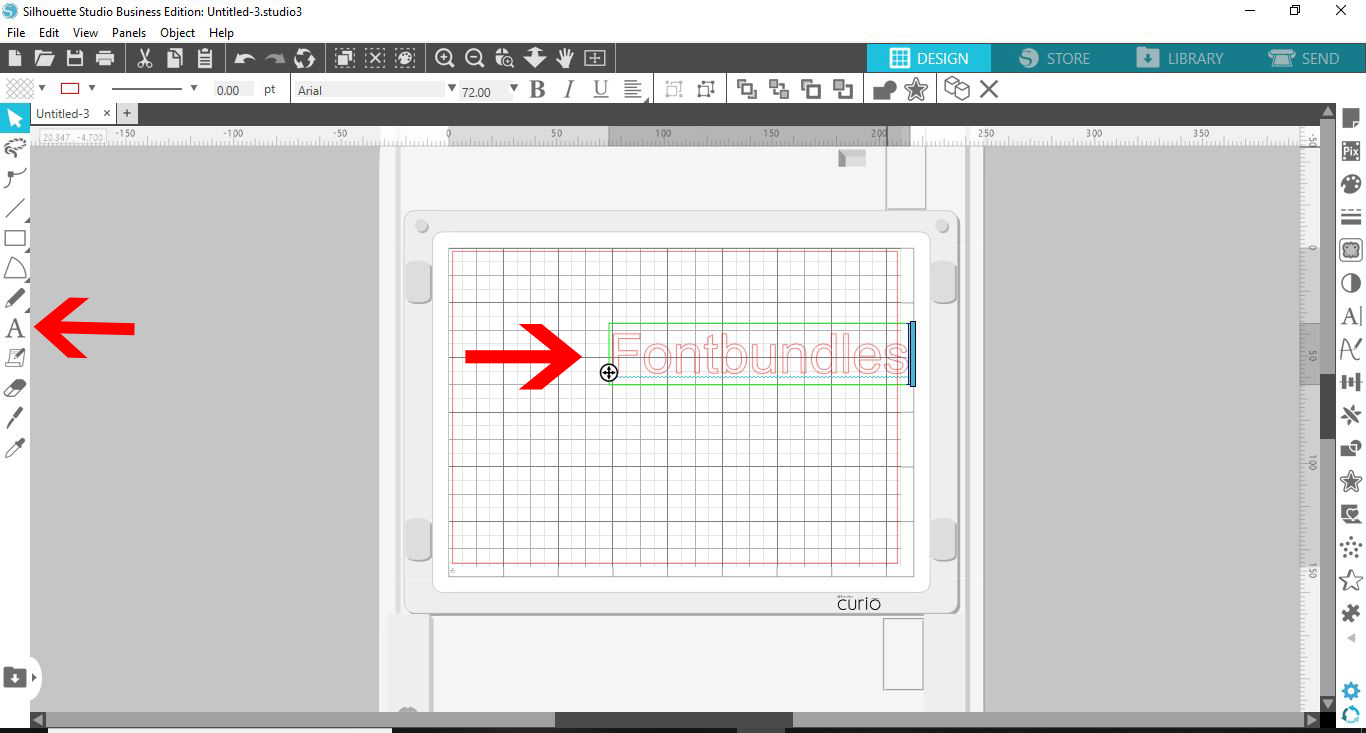Delete selection with the X icon
The image size is (1366, 733).
[x=989, y=90]
